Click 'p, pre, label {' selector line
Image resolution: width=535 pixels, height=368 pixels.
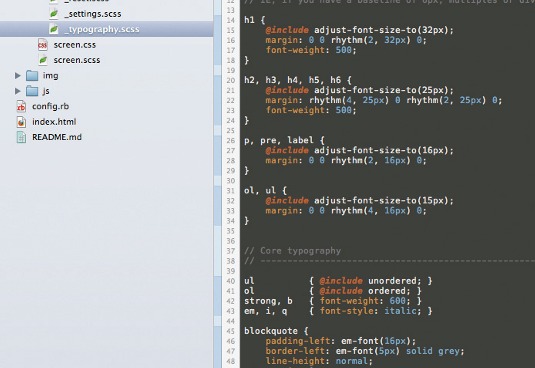(x=284, y=141)
